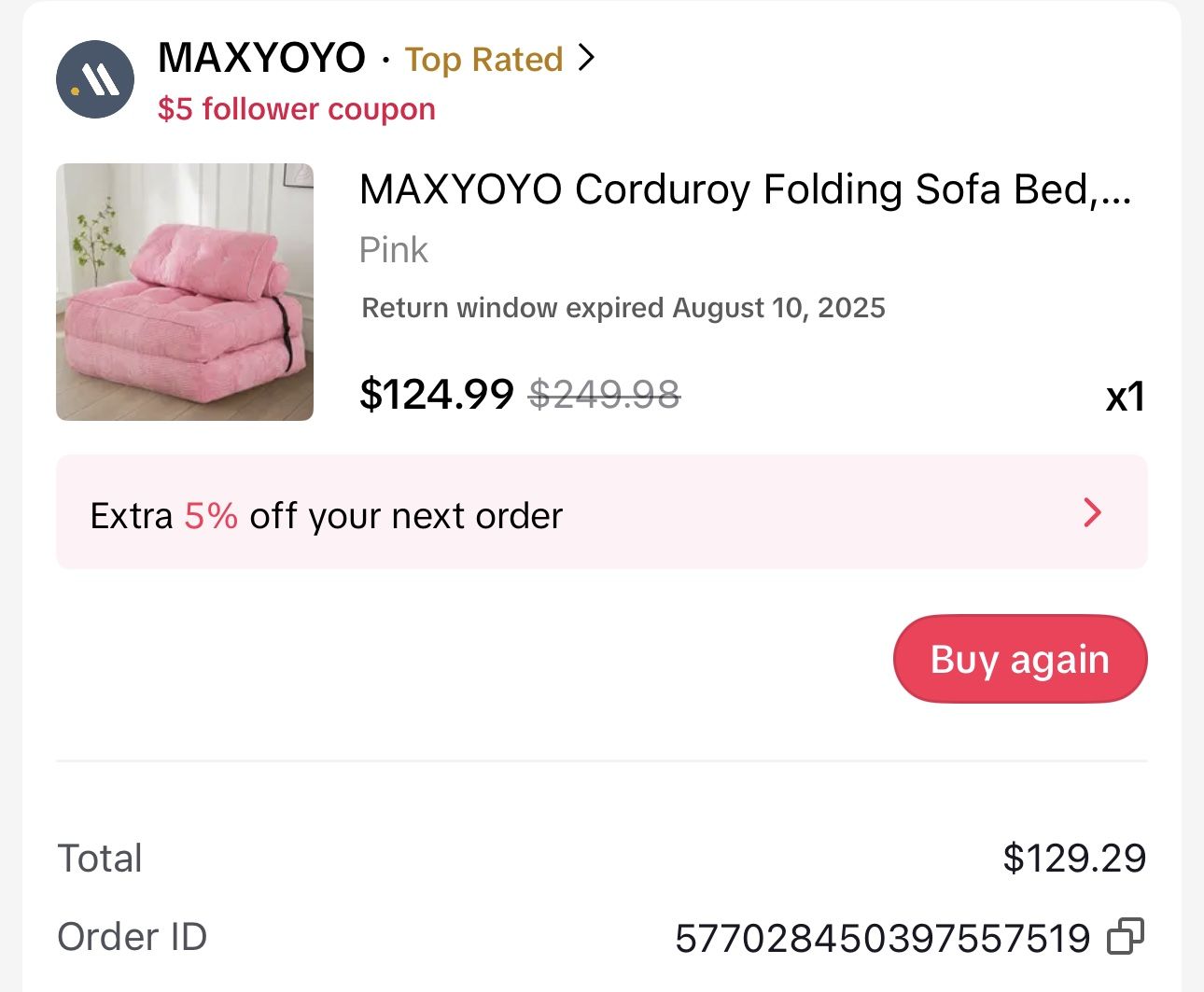Open the MAXYOYO Corduroy Folding Sofa Bed title
Image resolution: width=1204 pixels, height=992 pixels.
[746, 189]
